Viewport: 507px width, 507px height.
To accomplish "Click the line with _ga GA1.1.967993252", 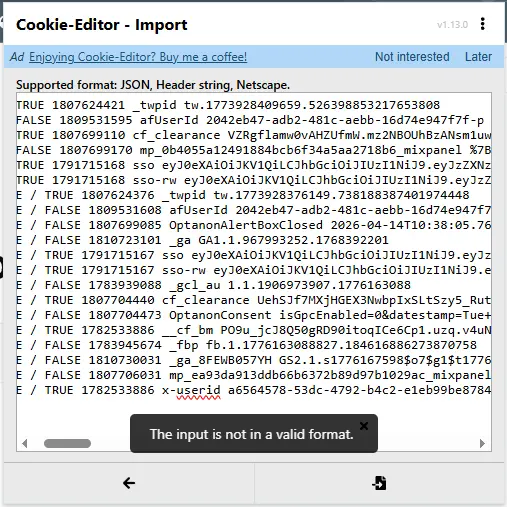I will coord(202,240).
